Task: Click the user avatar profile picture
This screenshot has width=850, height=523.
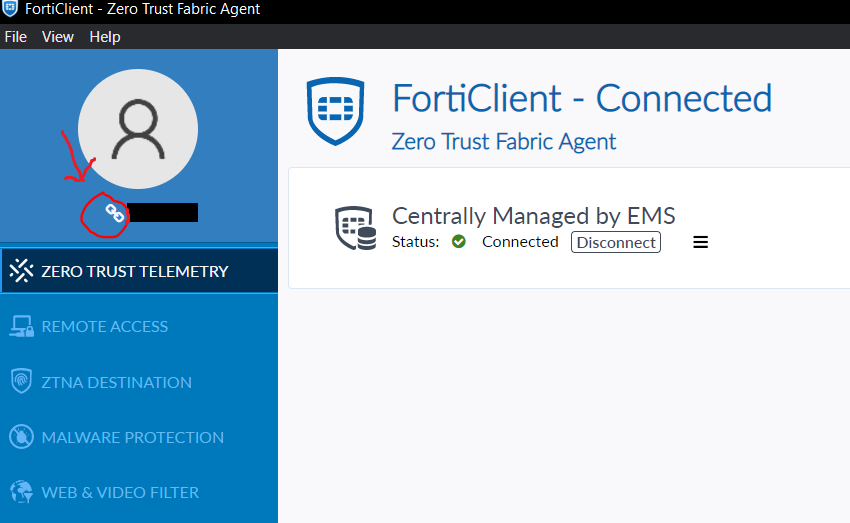Action: point(138,129)
